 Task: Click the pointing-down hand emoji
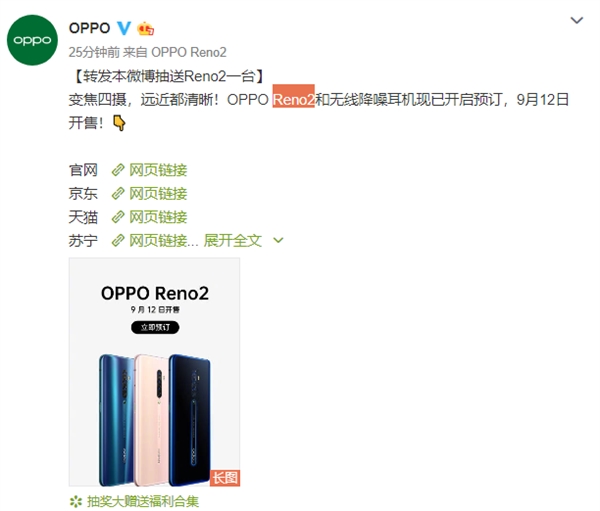click(119, 123)
